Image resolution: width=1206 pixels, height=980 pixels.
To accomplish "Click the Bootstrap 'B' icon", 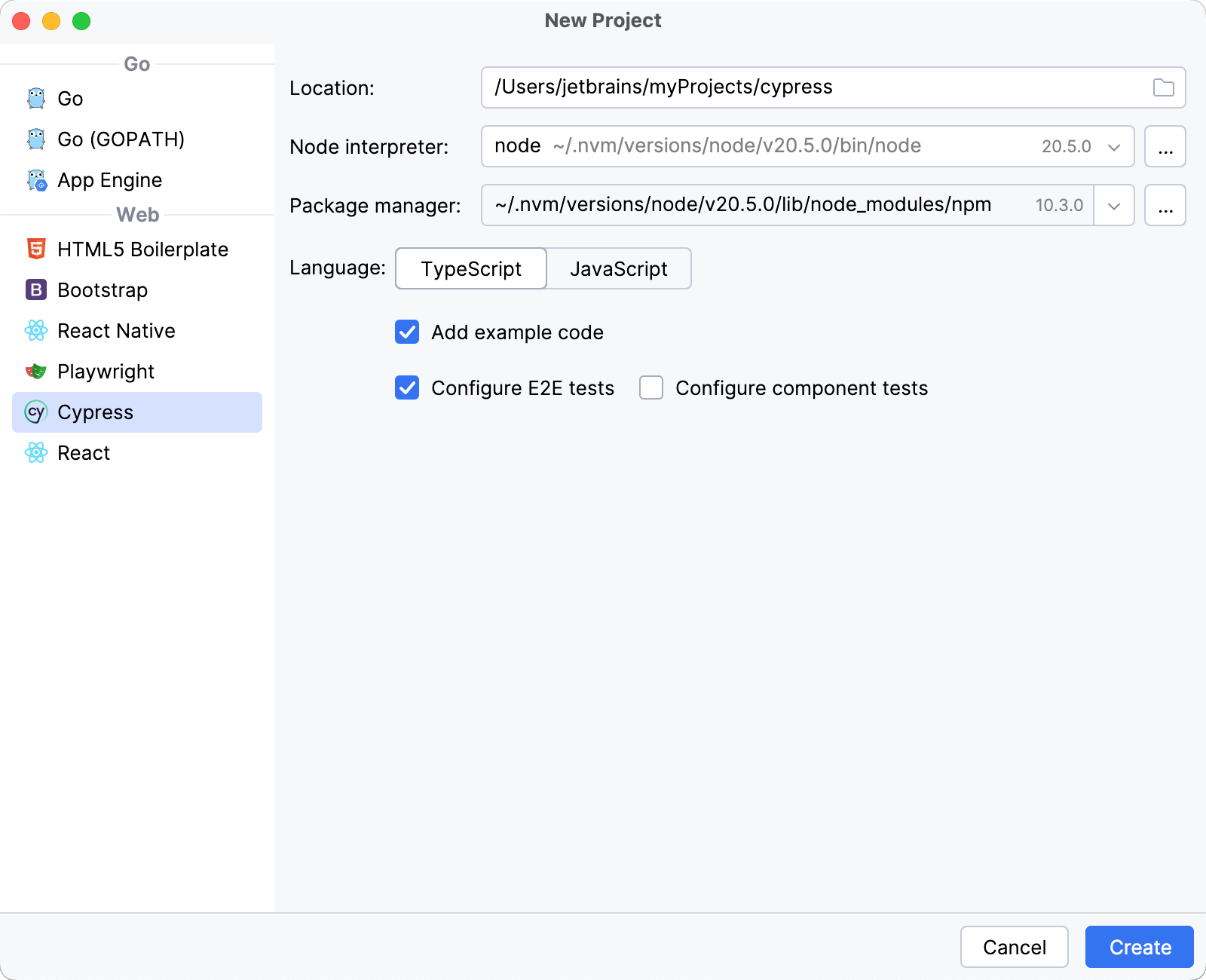I will [x=36, y=290].
